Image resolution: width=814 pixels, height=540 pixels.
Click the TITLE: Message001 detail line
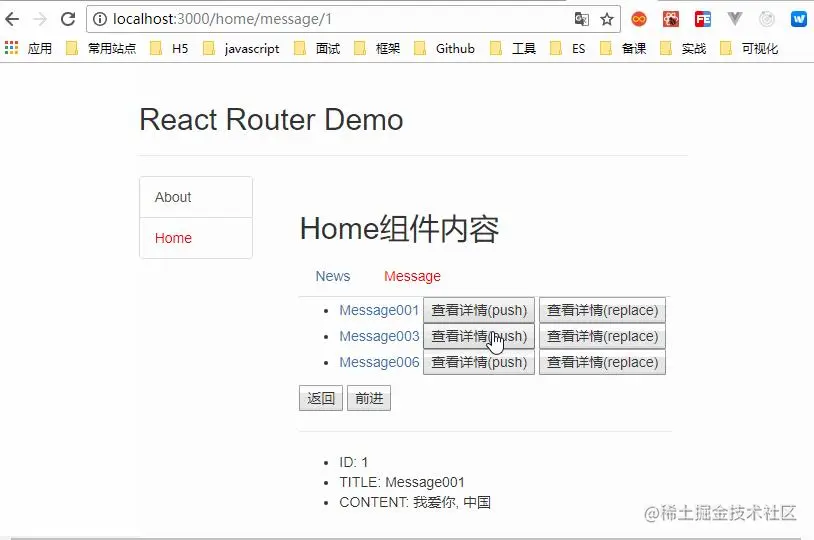402,482
